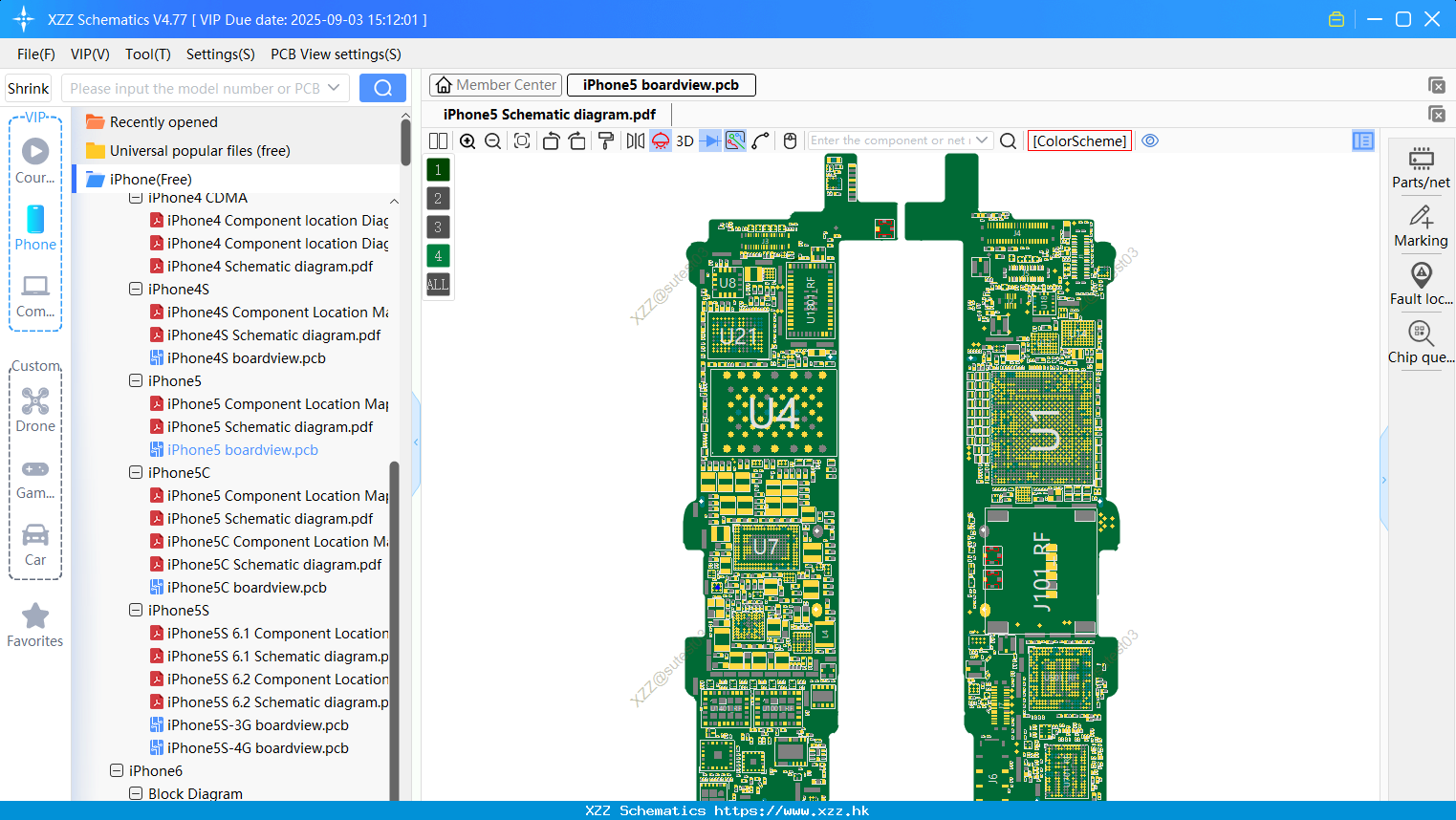Open the Fault location tool
The height and width of the screenshot is (820, 1456).
[1421, 285]
